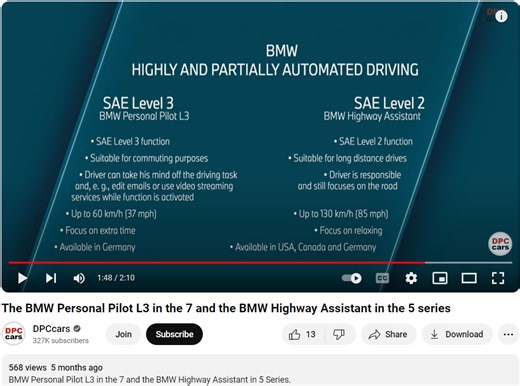This screenshot has height=386, width=520.
Task: Open video settings gear
Action: click(411, 278)
